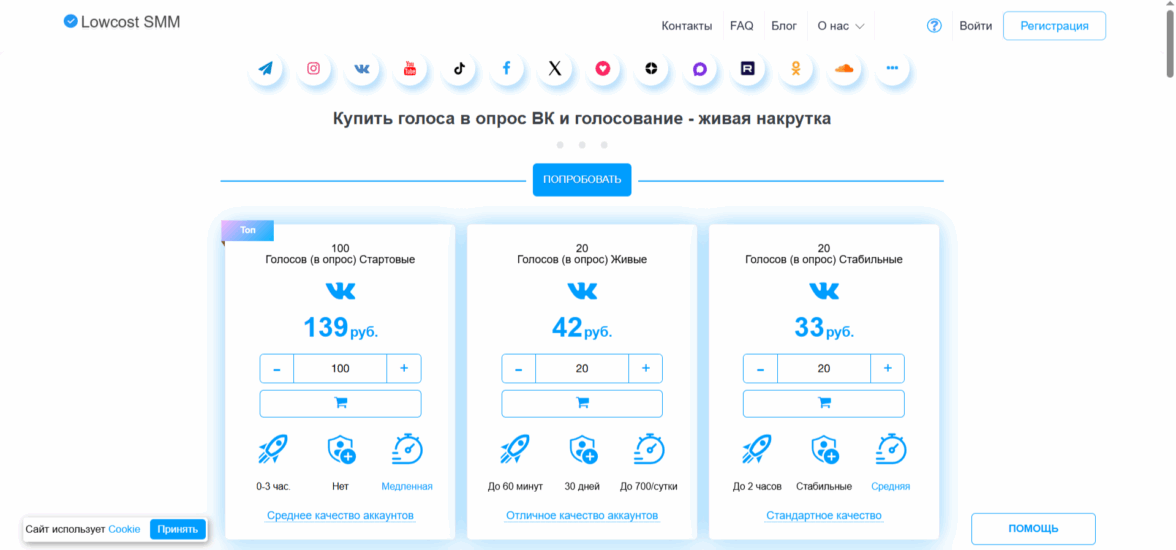Open the VK icon in top row
Screen dimensions: 1176x550
pyautogui.click(x=362, y=68)
